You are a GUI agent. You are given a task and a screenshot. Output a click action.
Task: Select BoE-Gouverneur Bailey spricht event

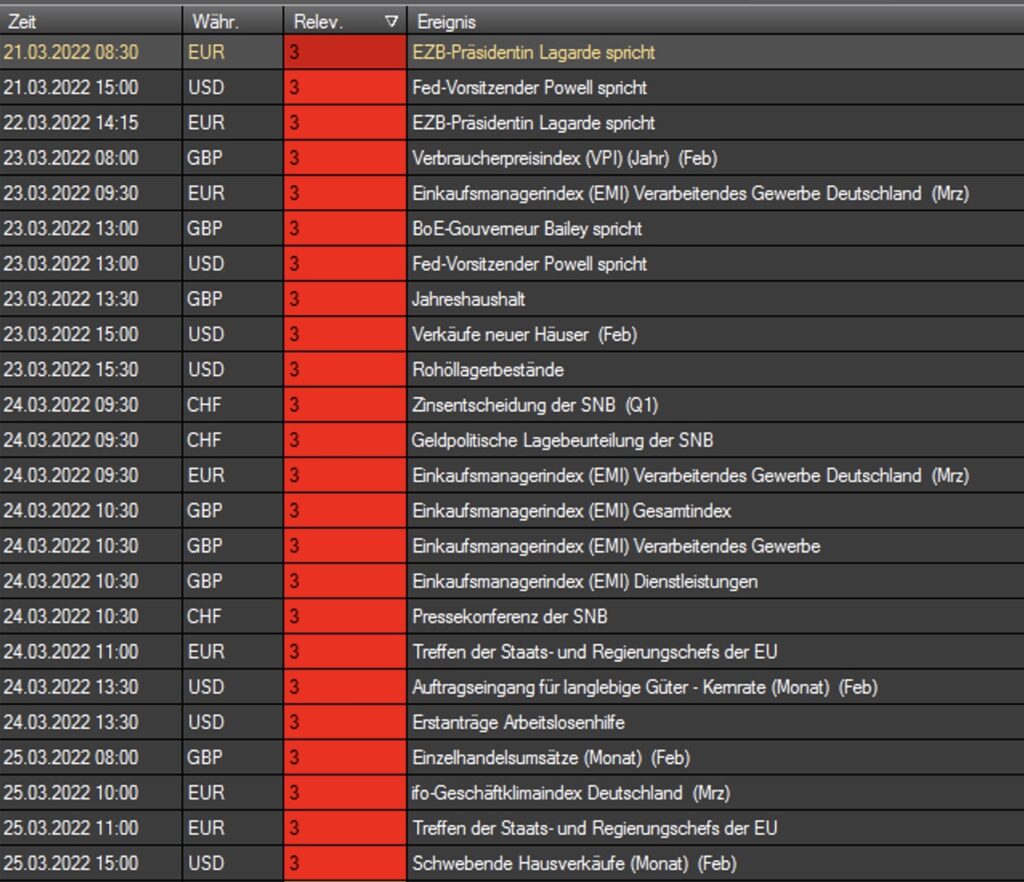tap(527, 229)
